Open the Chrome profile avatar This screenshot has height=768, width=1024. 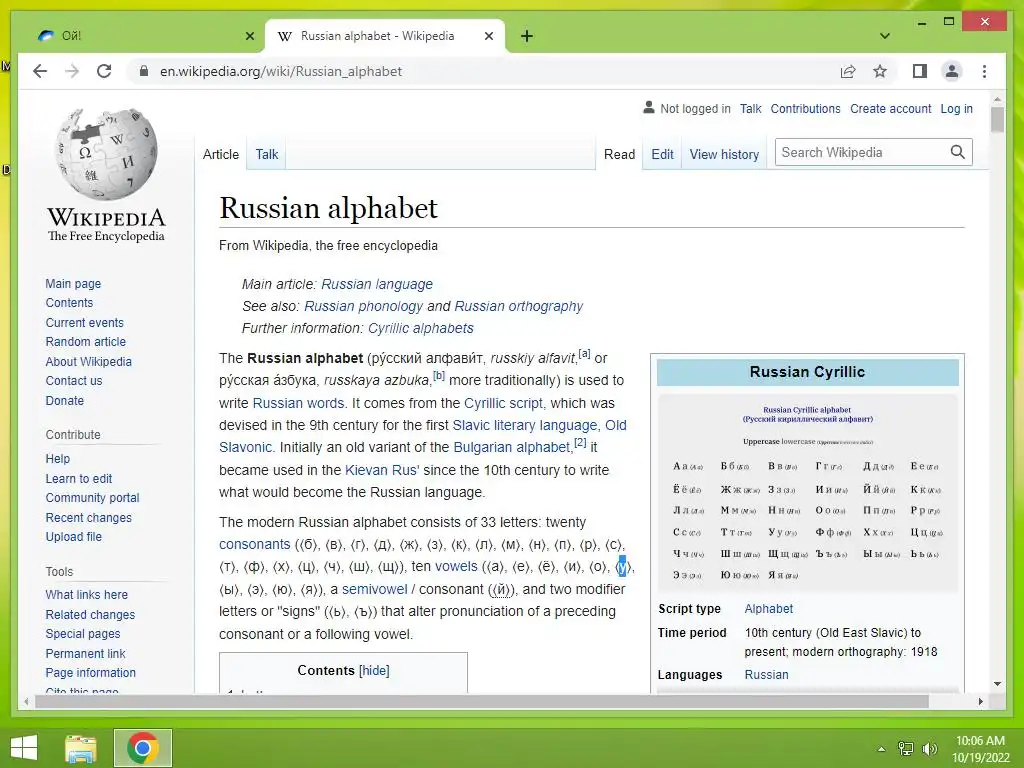click(x=952, y=71)
